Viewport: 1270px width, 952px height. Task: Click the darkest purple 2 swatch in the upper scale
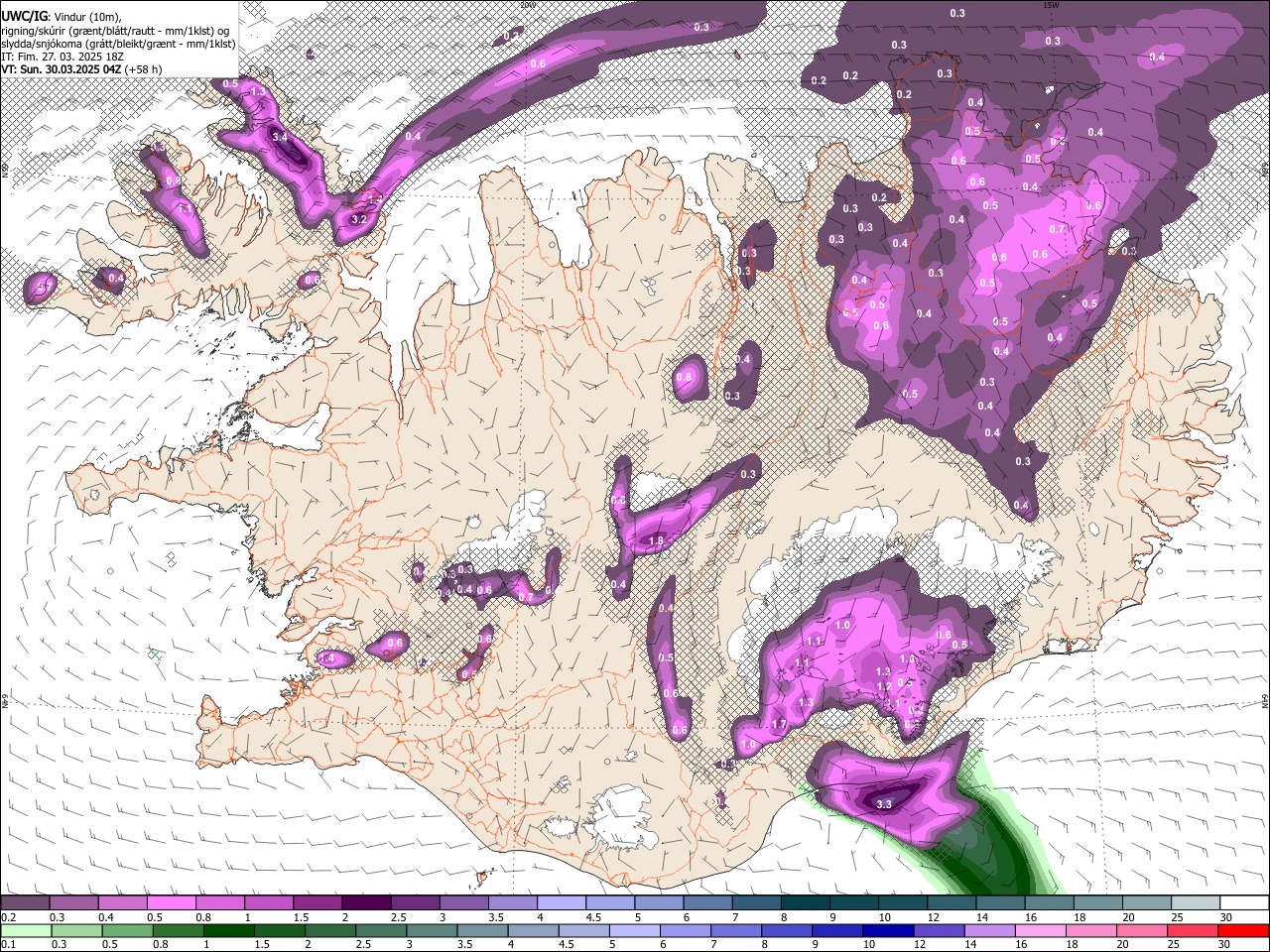click(x=366, y=902)
